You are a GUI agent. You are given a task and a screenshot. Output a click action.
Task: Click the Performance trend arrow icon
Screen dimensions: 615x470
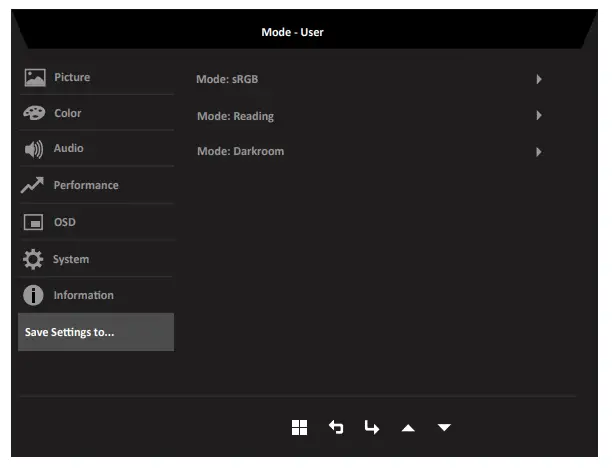pyautogui.click(x=33, y=185)
